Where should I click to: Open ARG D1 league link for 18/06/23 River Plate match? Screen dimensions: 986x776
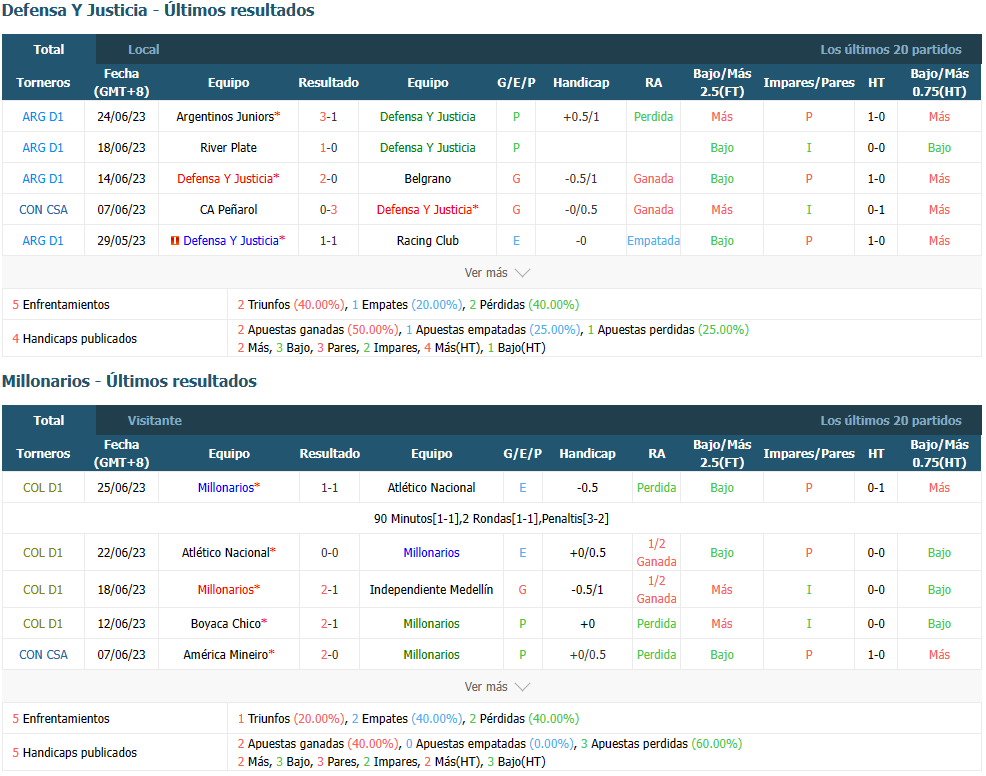coord(43,147)
